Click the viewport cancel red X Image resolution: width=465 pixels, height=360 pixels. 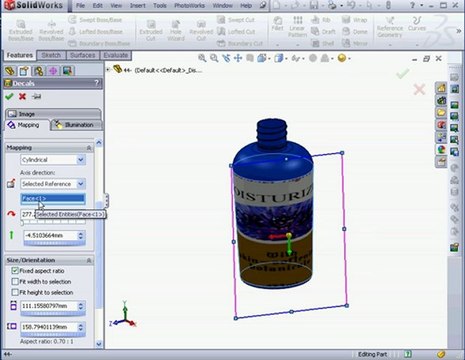click(x=419, y=89)
